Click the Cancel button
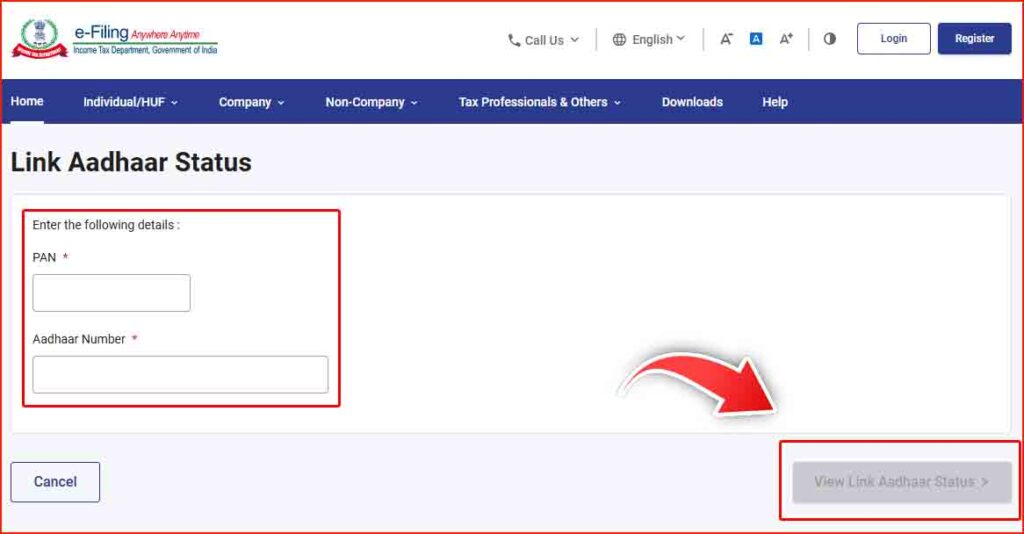The image size is (1024, 534). point(56,482)
